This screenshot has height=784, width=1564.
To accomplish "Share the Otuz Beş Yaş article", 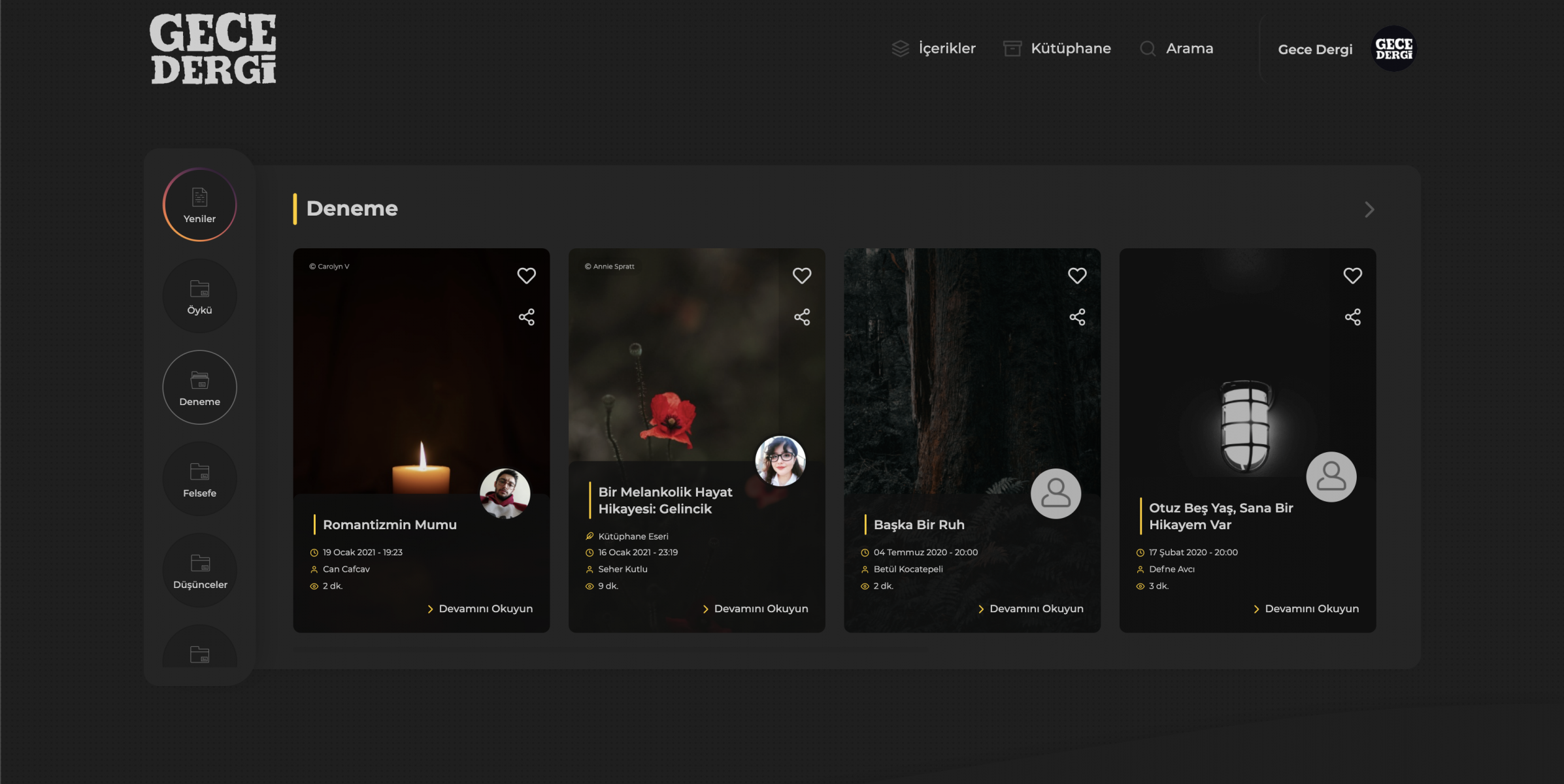I will 1352,318.
